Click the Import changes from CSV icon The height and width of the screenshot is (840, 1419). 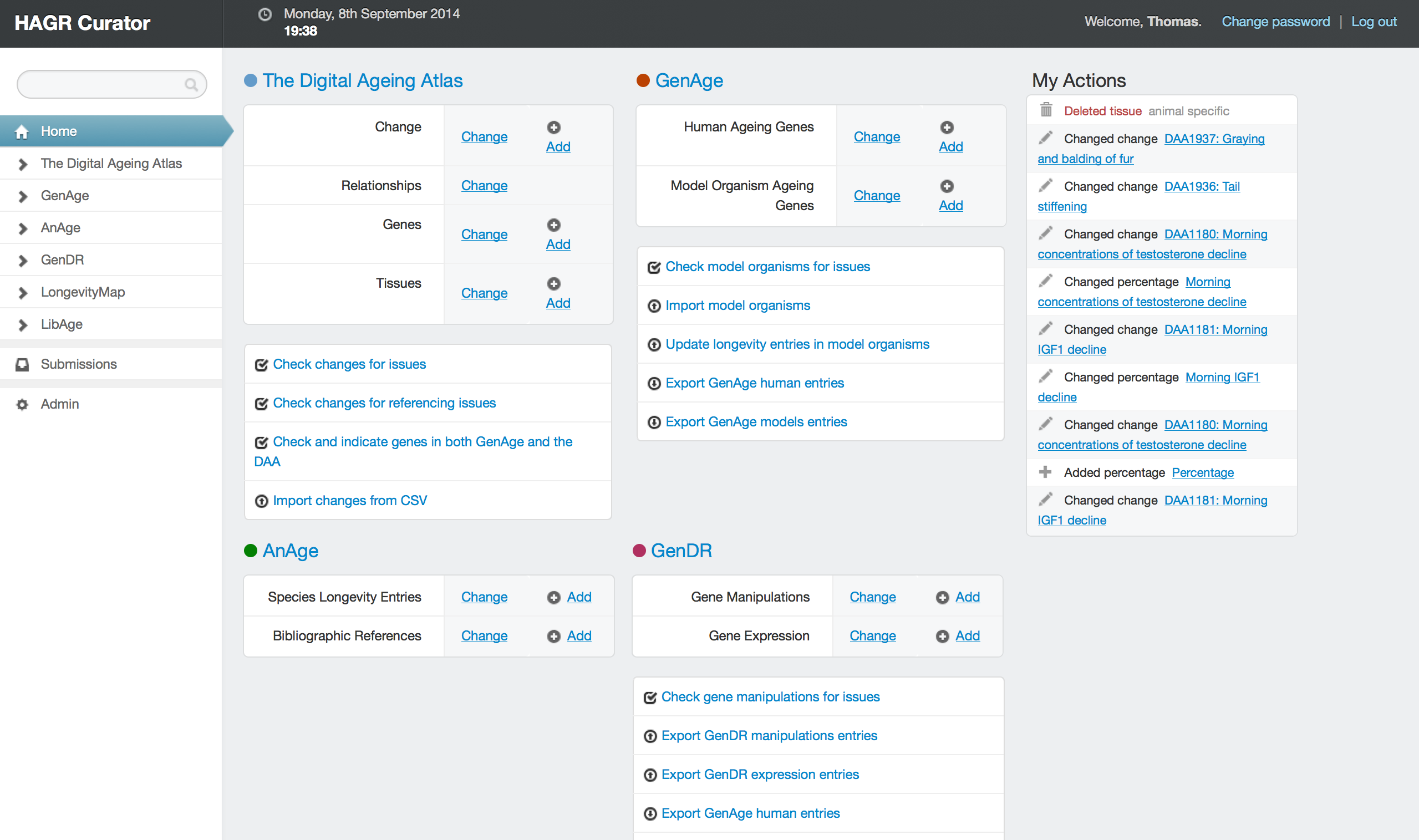261,502
